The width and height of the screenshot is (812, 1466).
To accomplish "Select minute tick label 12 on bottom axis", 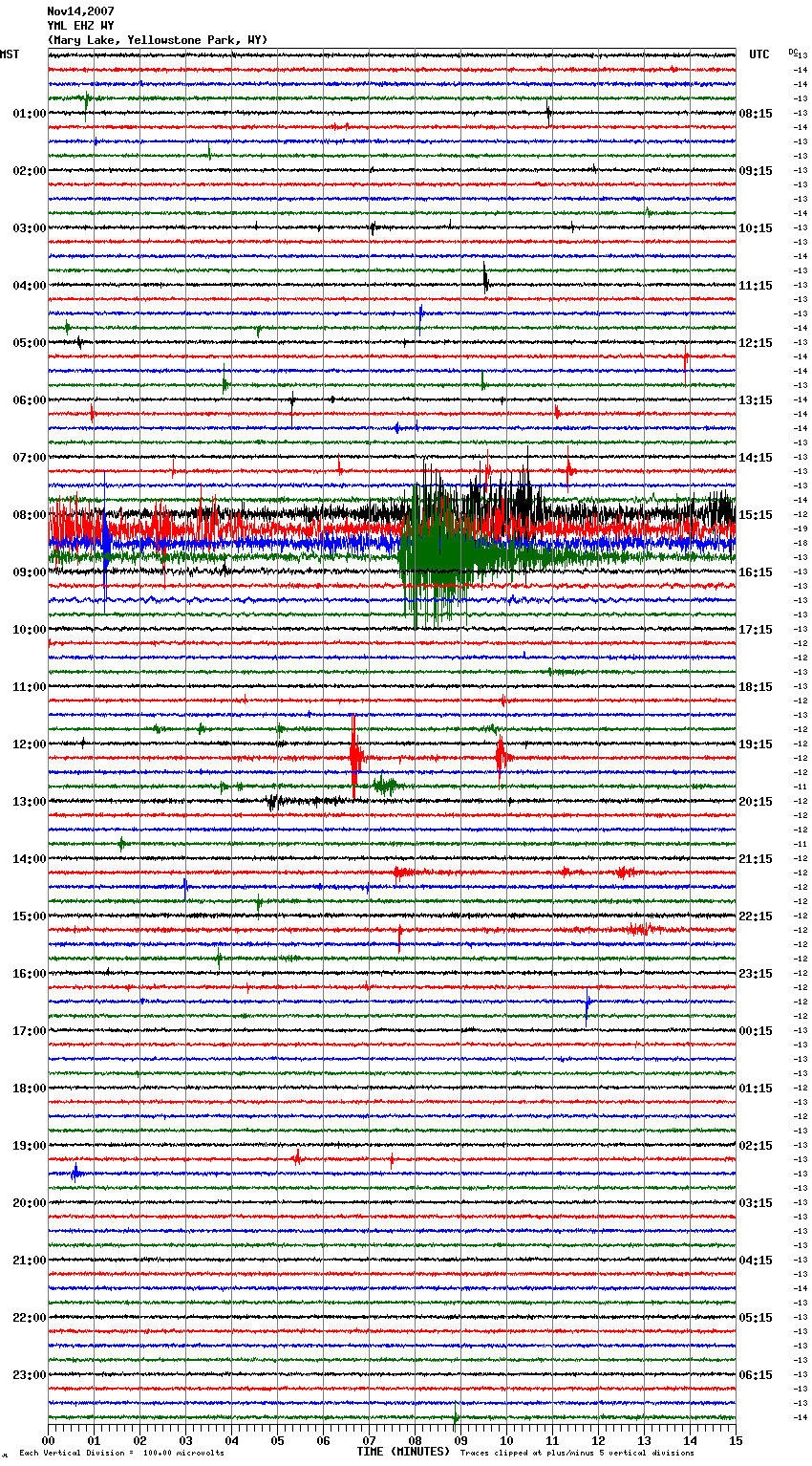I will pyautogui.click(x=598, y=1440).
